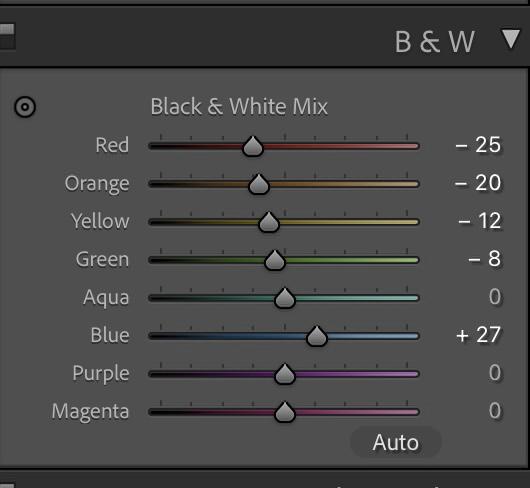Edit the Red value field showing -25
Viewport: 530px width, 488px height.
(478, 145)
